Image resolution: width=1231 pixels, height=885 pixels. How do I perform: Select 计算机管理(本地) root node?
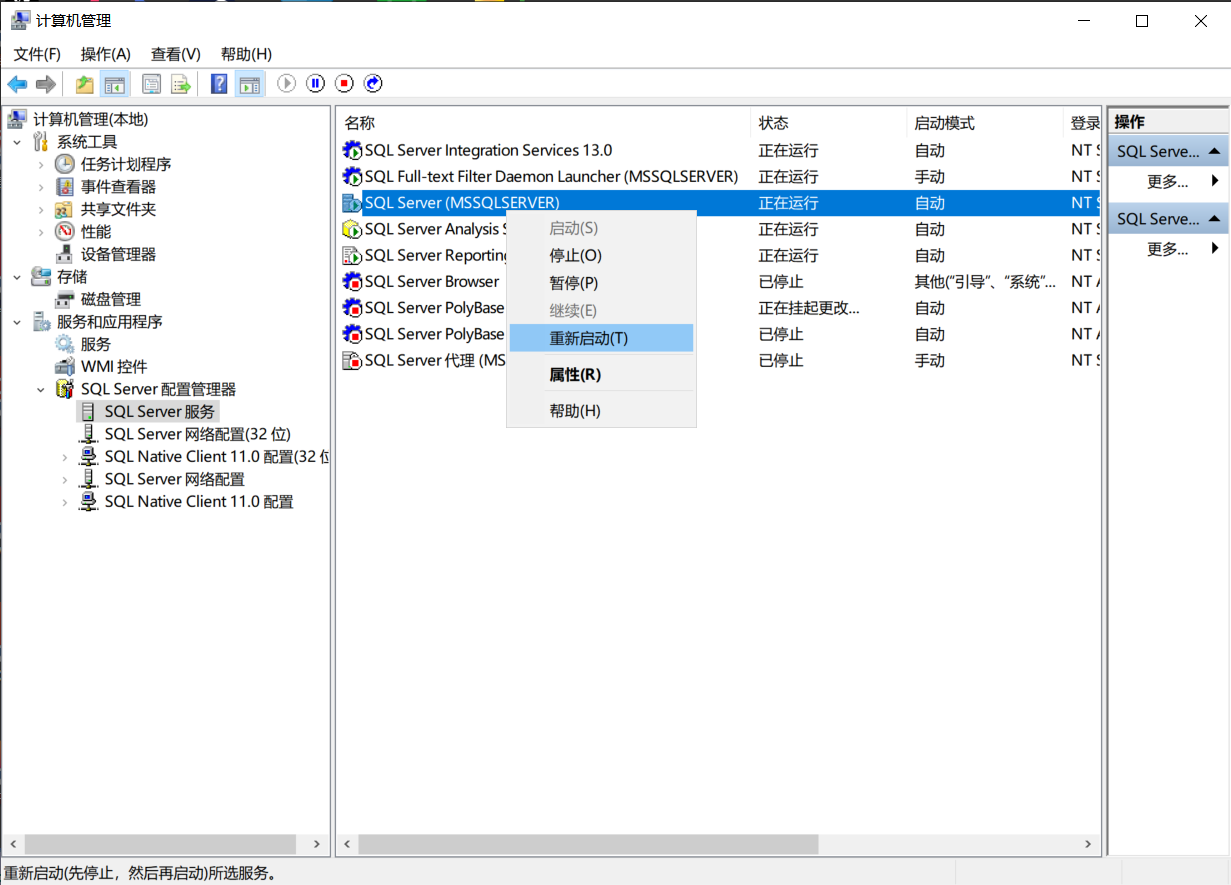pyautogui.click(x=90, y=120)
